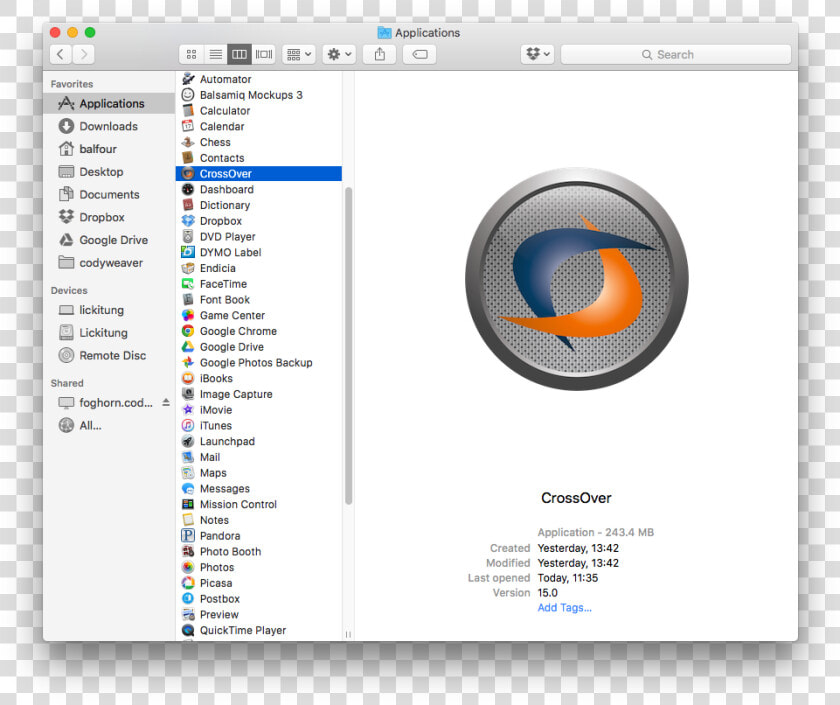
Task: Switch to Cover Flow view
Action: (x=264, y=54)
